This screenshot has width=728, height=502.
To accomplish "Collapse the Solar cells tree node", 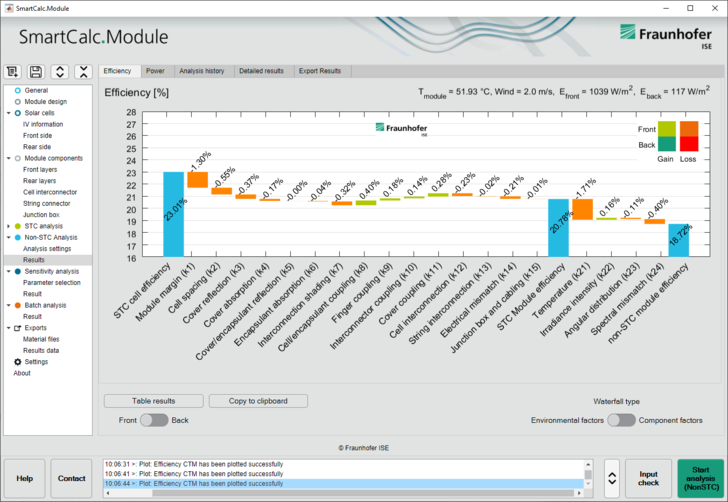I will coord(7,113).
